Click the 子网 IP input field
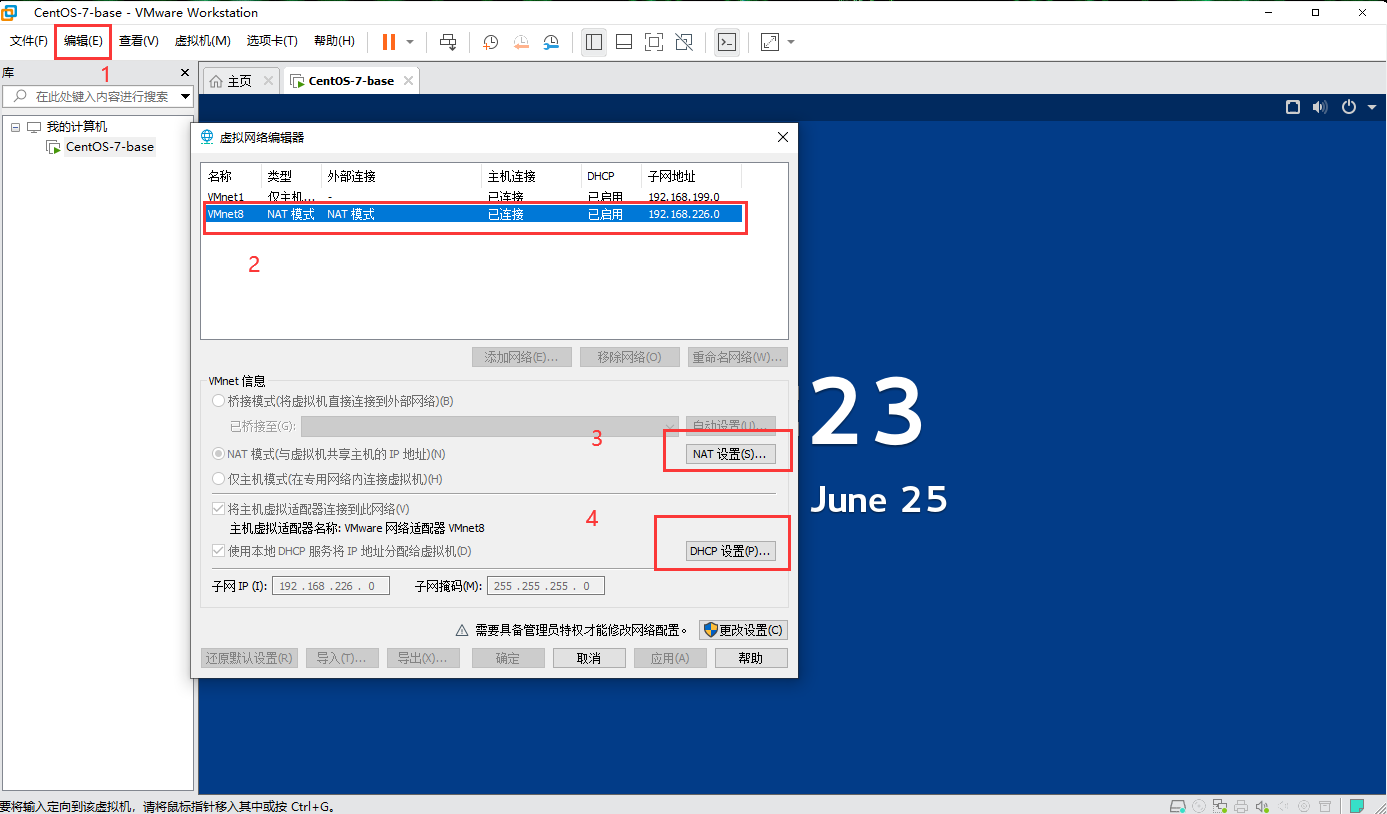The image size is (1387, 814). [x=331, y=586]
